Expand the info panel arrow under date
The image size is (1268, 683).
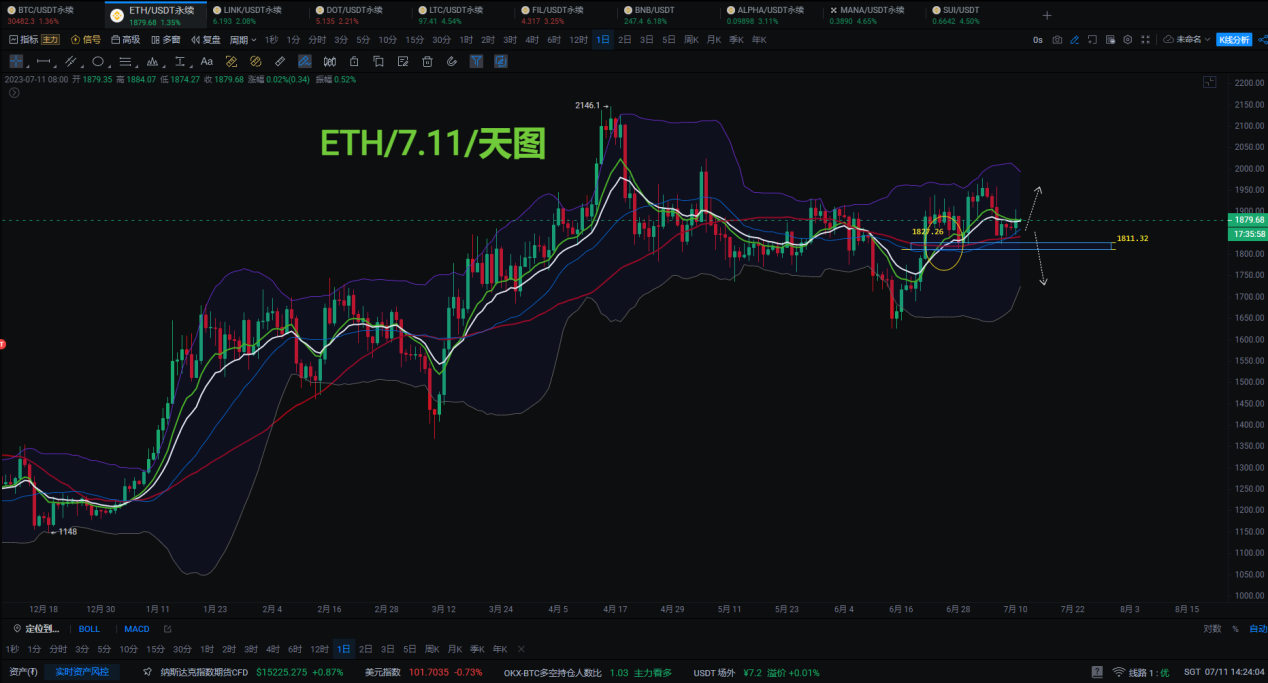coord(14,93)
